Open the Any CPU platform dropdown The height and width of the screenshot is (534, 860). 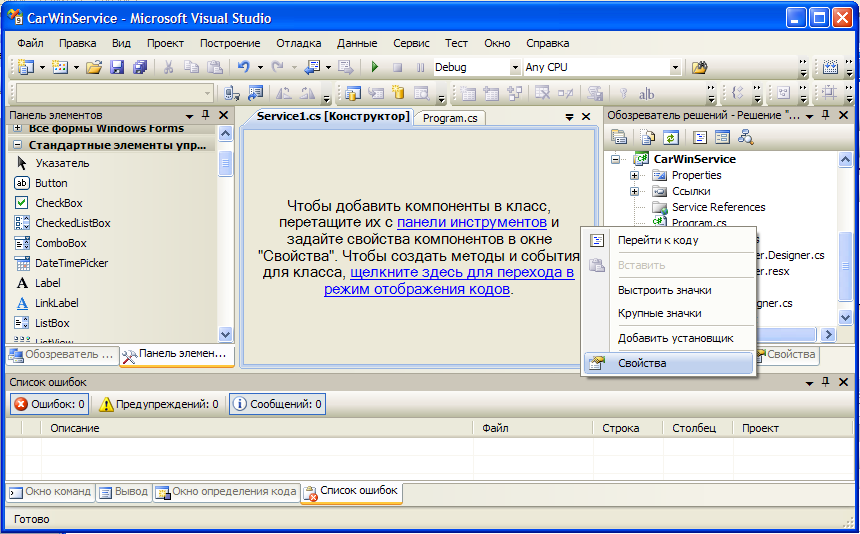click(x=675, y=67)
